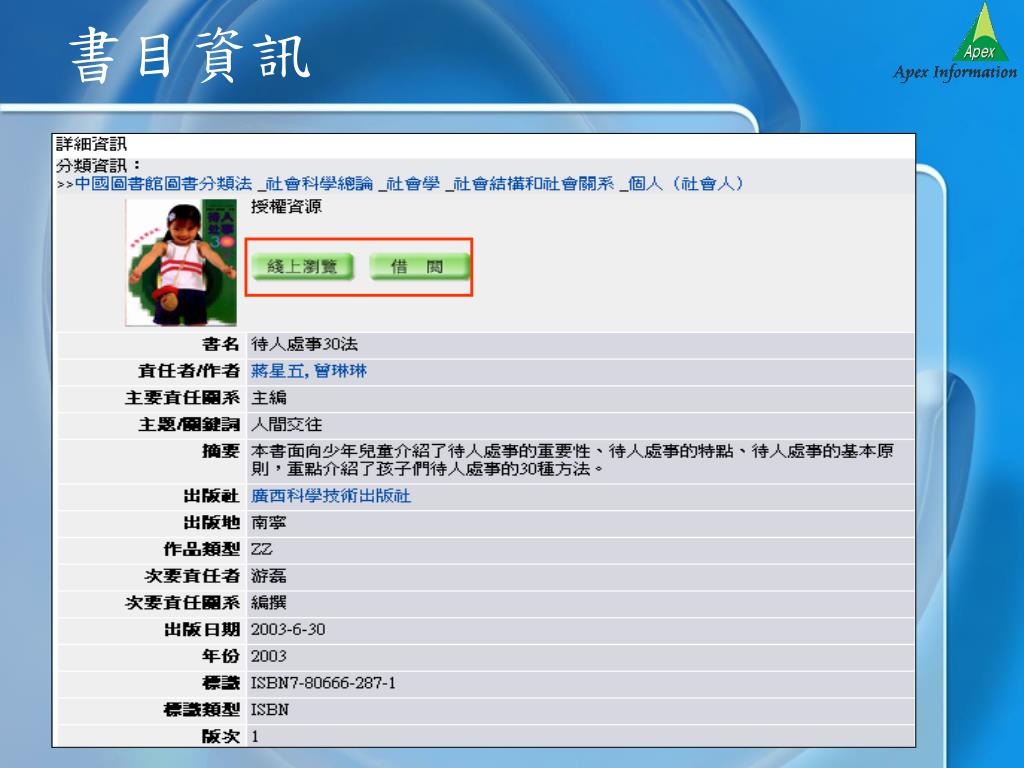Click the 責任者/作者 field label
The height and width of the screenshot is (768, 1024).
189,371
